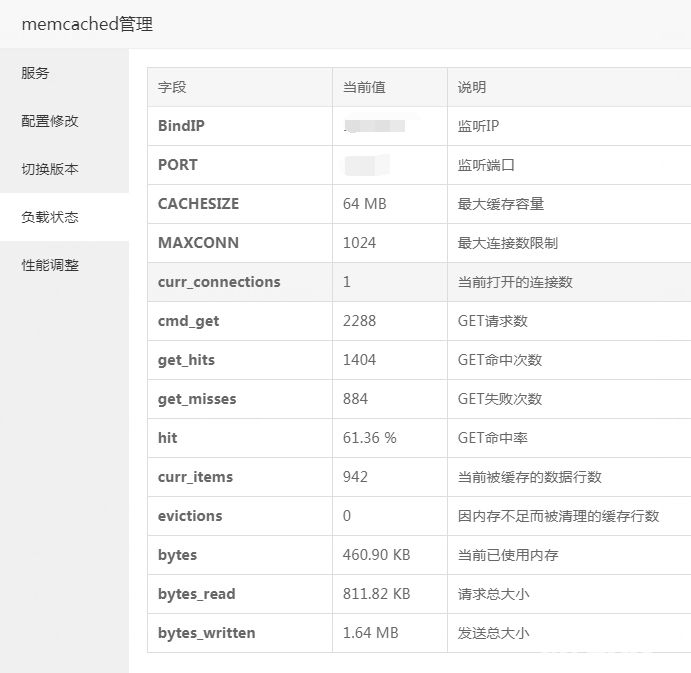Select the evictions field label
Viewport: 691px width, 673px height.
[x=190, y=516]
